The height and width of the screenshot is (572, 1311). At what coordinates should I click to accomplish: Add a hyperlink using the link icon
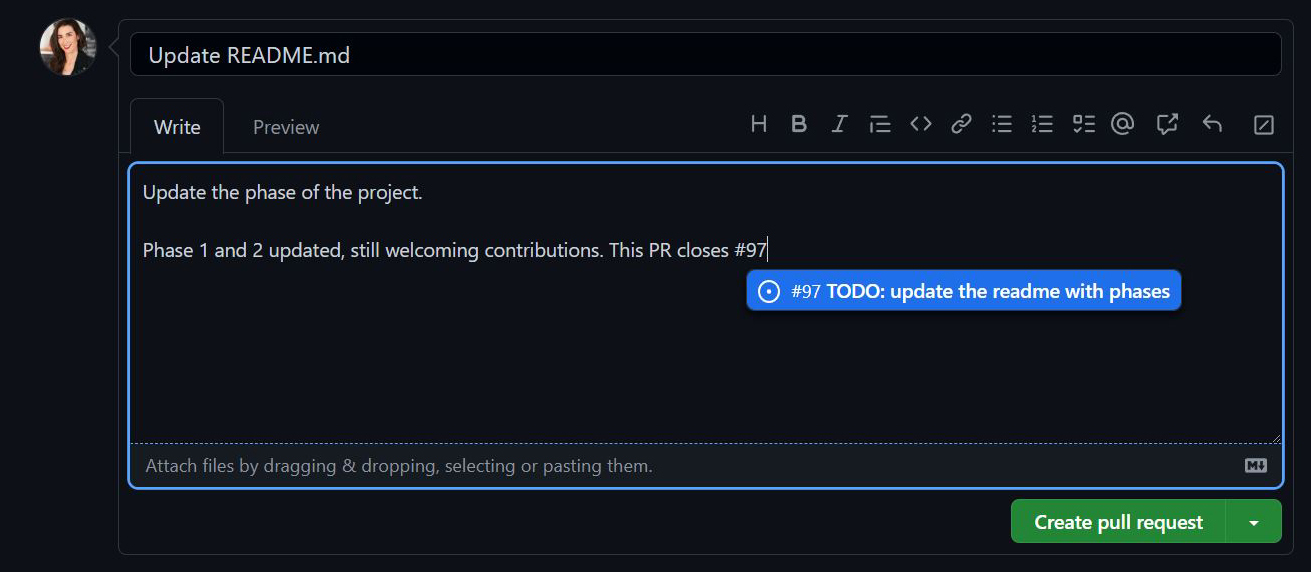tap(961, 124)
